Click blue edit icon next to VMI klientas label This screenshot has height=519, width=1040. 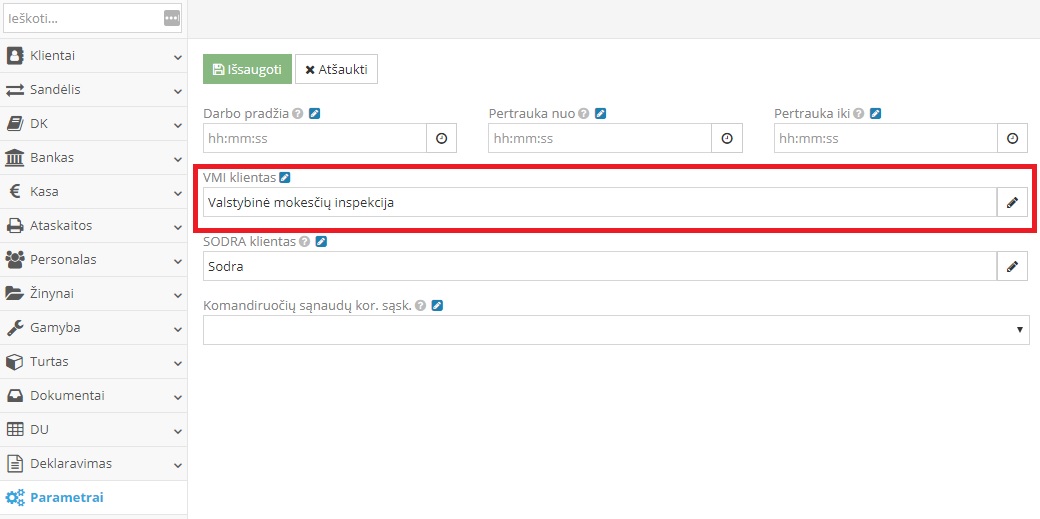click(285, 177)
